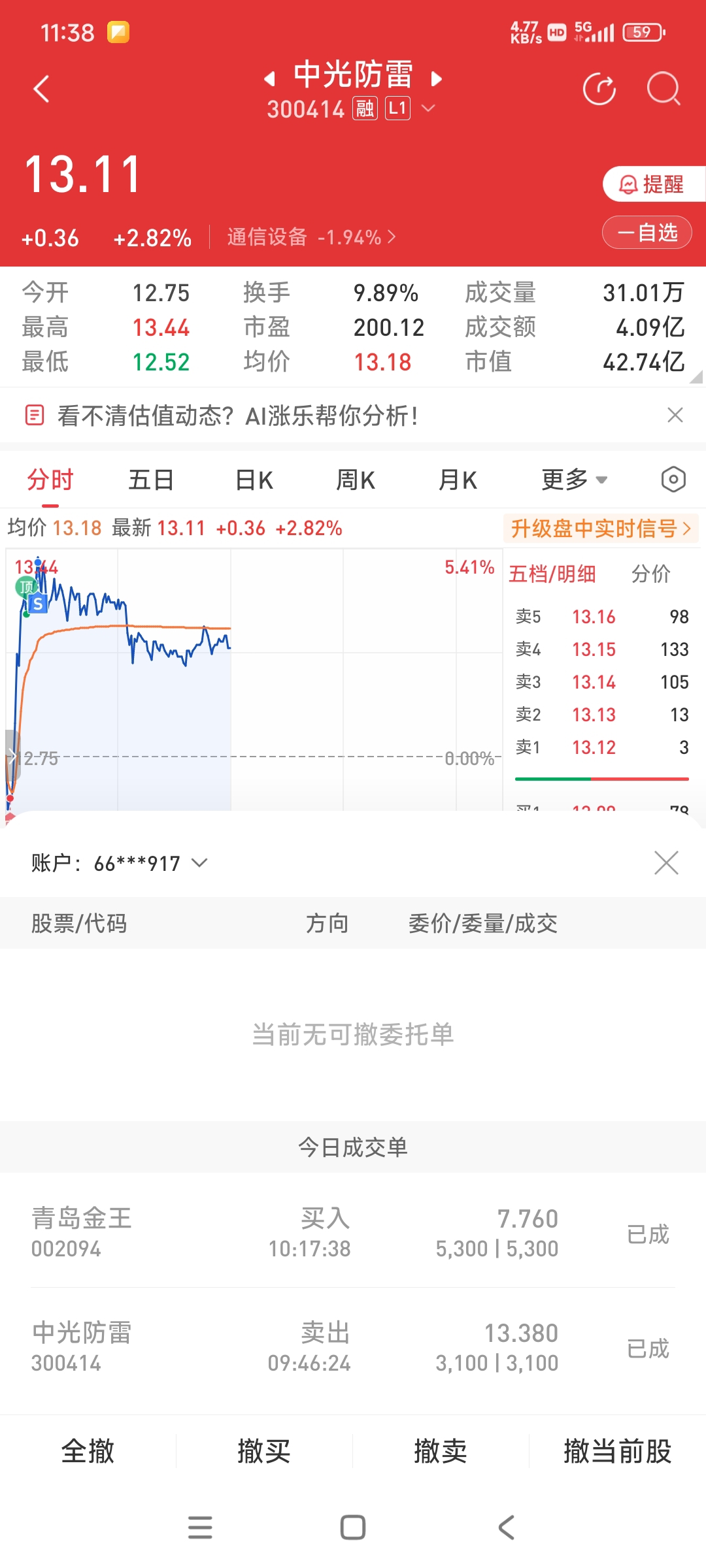Open the 更多 chart period dropdown
Screen dimensions: 706x1568
(574, 480)
